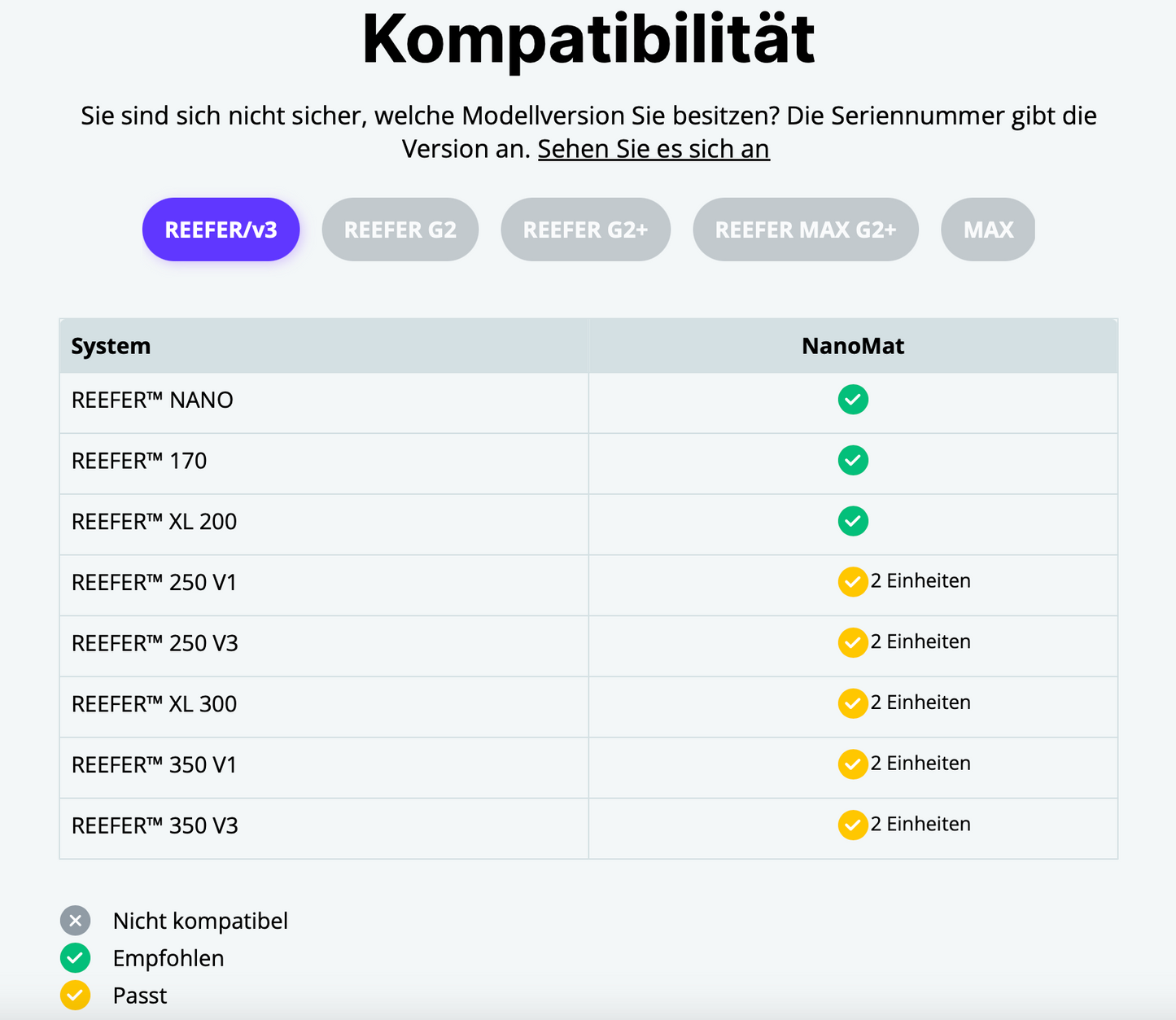Click yellow checkmark in REEFER 350 V3 row

tap(852, 825)
